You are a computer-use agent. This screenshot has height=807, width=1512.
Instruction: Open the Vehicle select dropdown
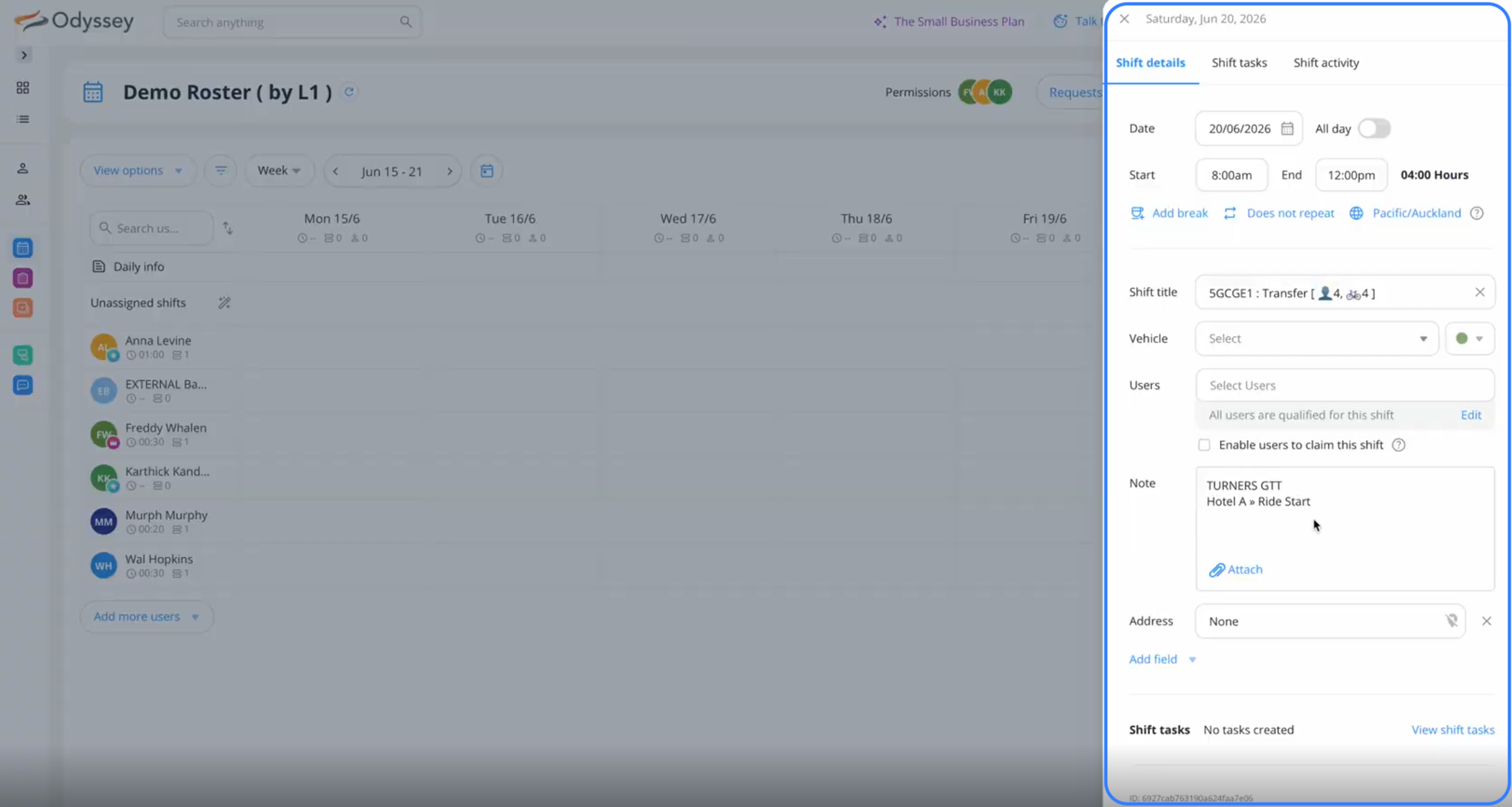tap(1316, 338)
